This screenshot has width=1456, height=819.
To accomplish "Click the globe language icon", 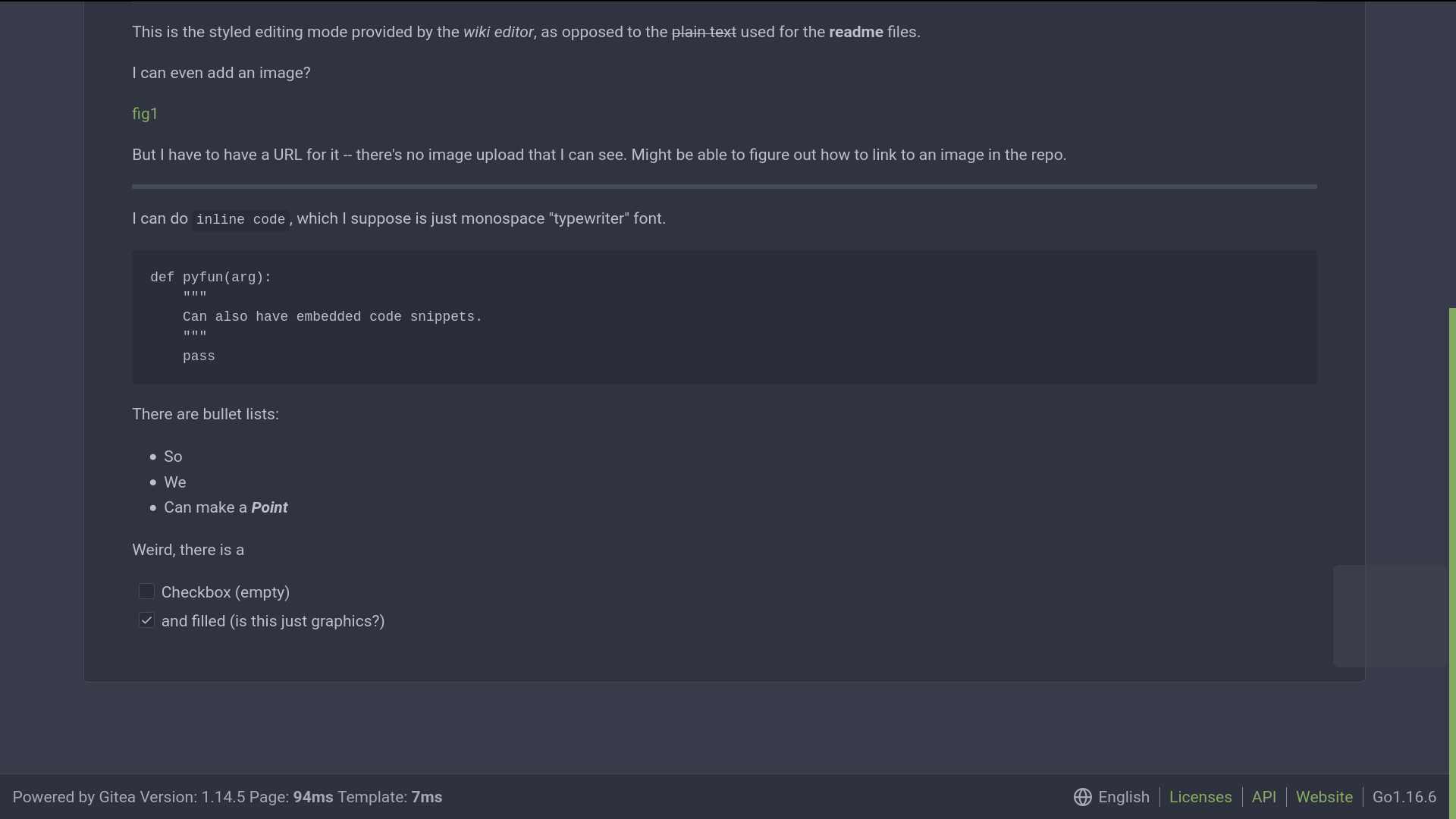I will (1082, 797).
